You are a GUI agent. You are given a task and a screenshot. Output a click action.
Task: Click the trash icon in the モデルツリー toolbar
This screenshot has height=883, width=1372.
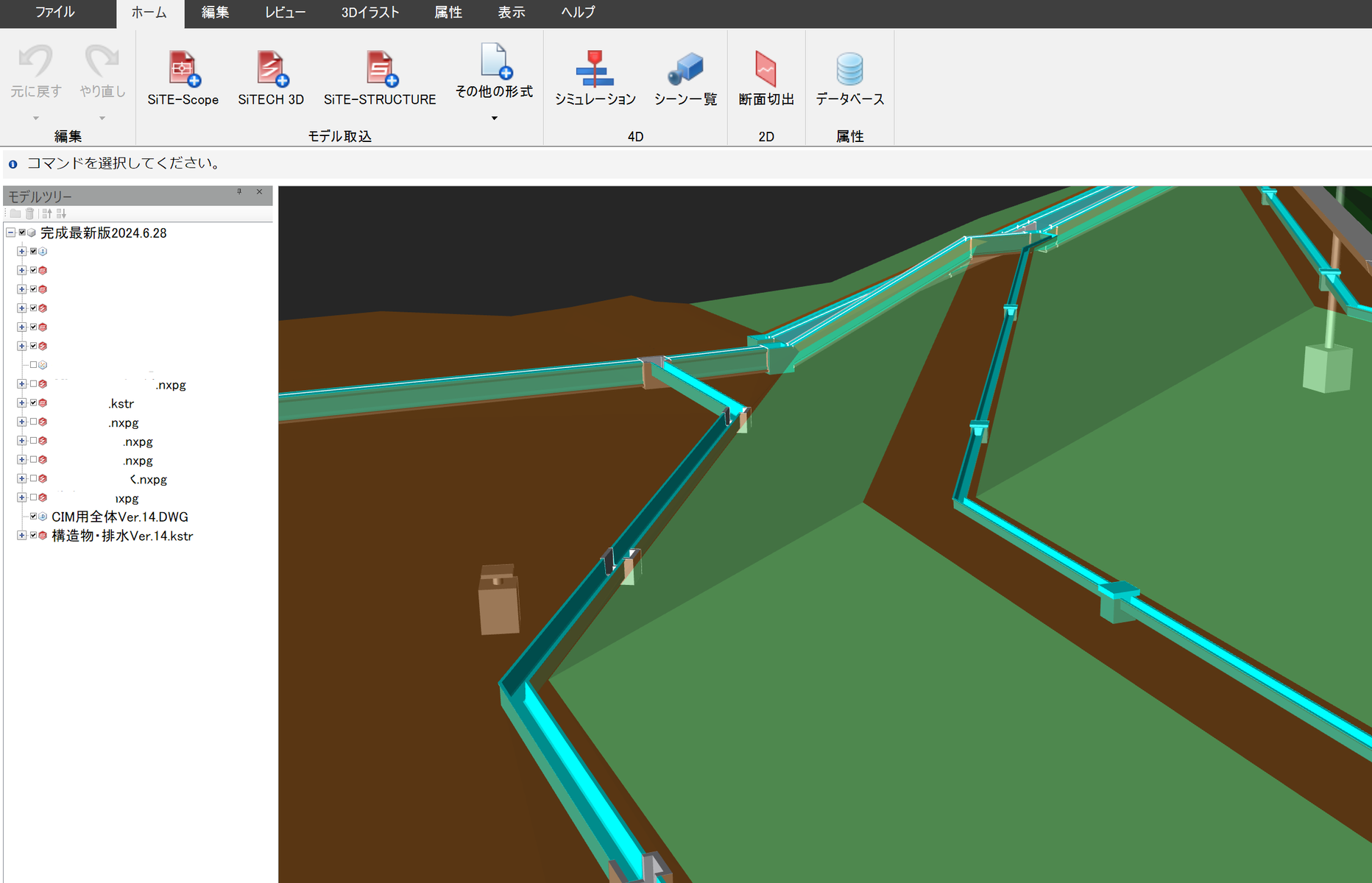coord(29,213)
